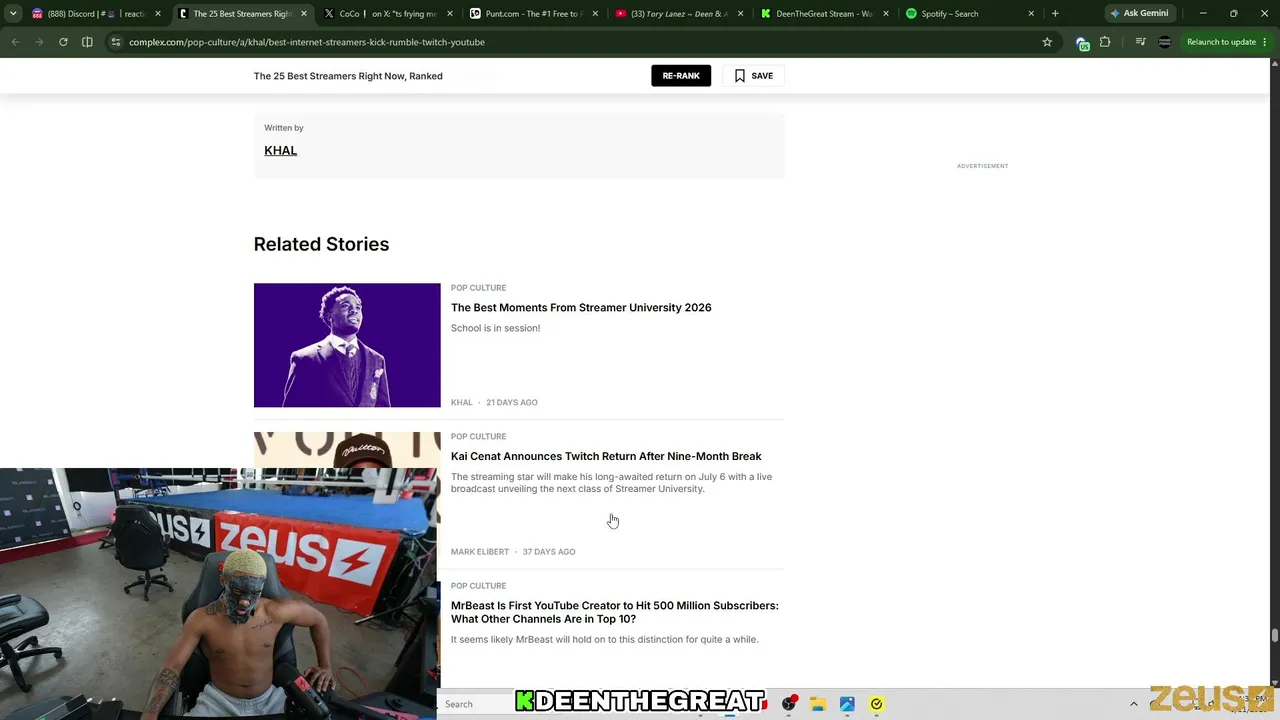
Task: Open the Streamer University purple thumbnail
Action: pyautogui.click(x=347, y=345)
